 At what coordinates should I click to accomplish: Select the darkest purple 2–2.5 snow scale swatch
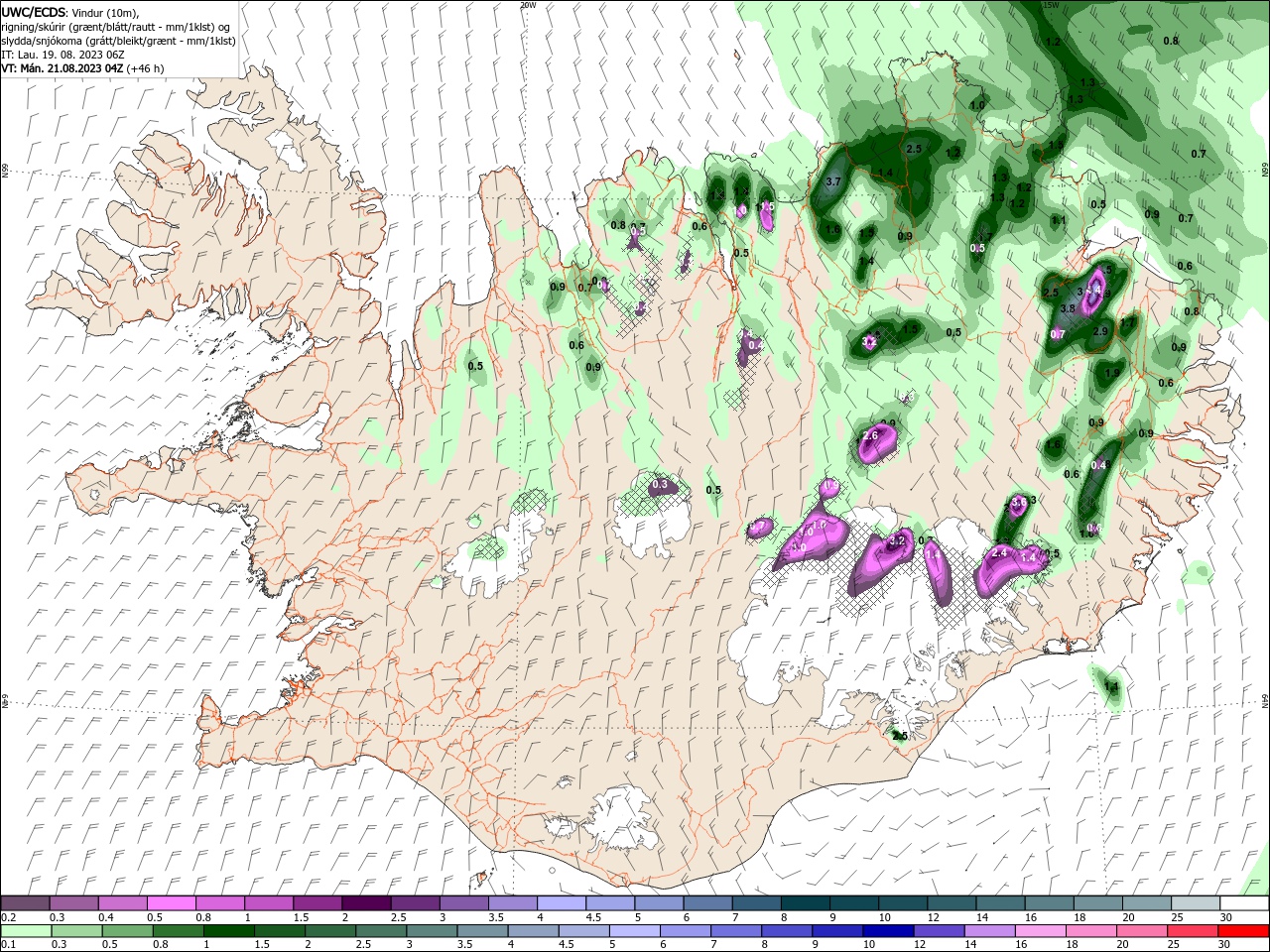click(365, 903)
